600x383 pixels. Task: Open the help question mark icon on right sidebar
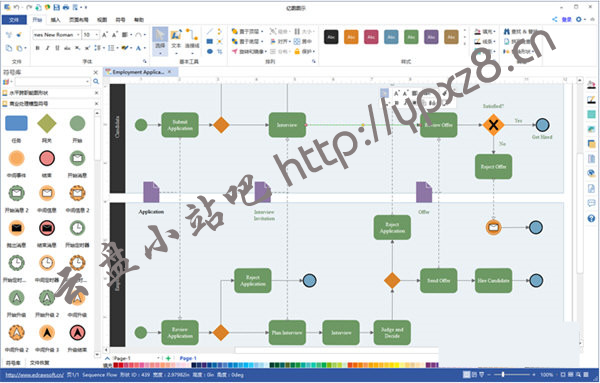coord(591,218)
